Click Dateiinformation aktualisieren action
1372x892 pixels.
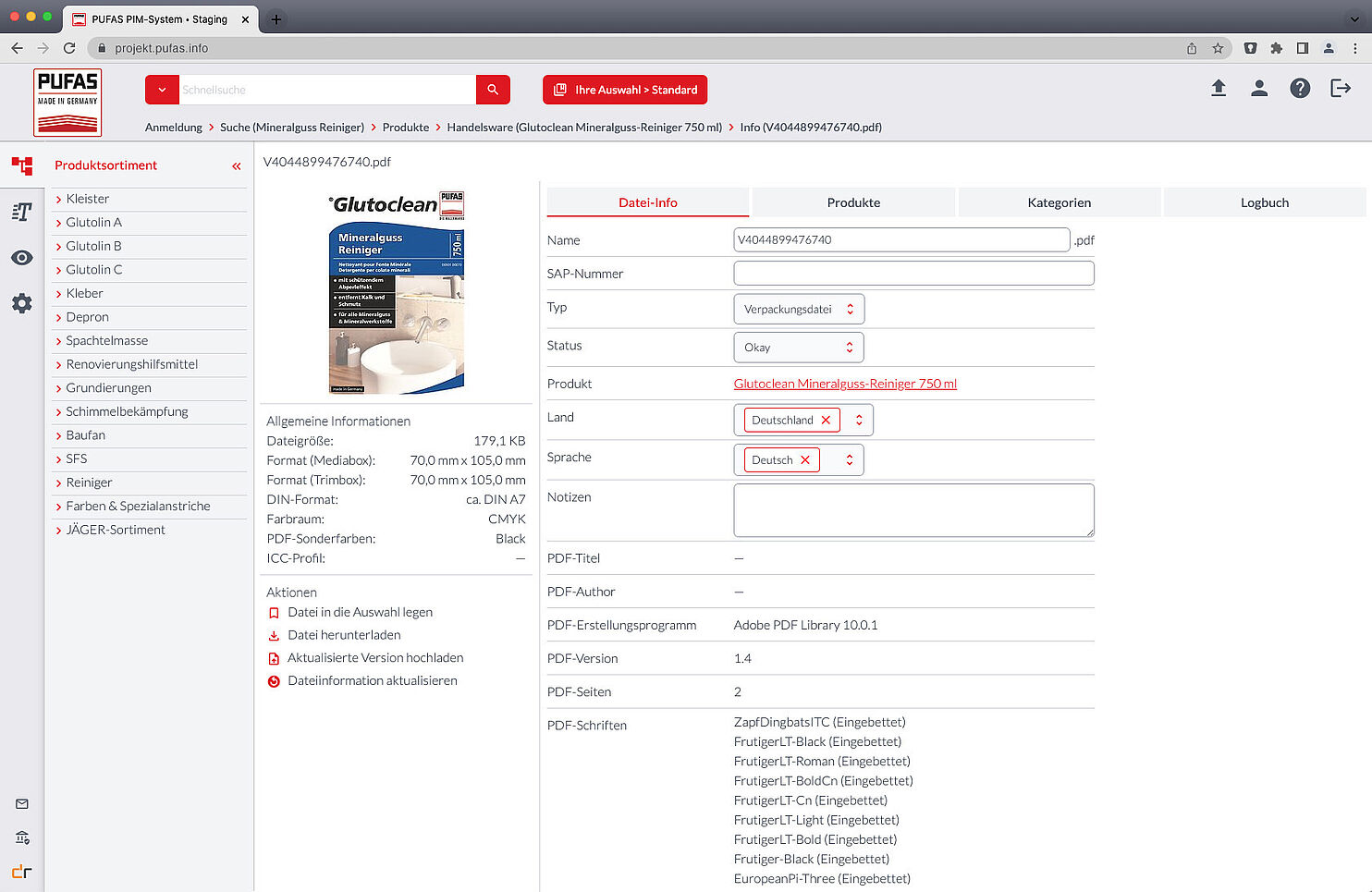tap(373, 681)
